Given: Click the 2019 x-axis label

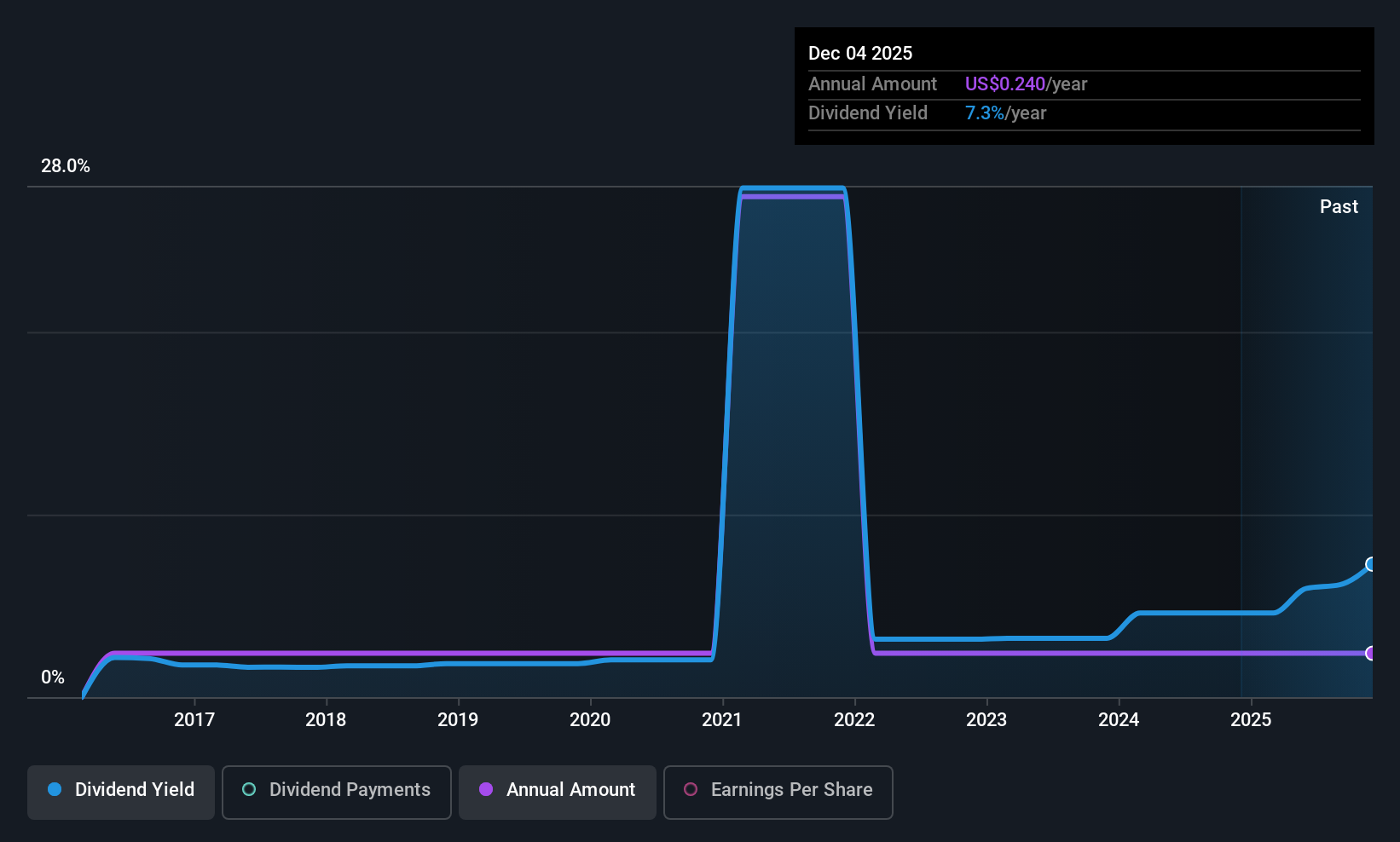Looking at the screenshot, I should click(458, 720).
